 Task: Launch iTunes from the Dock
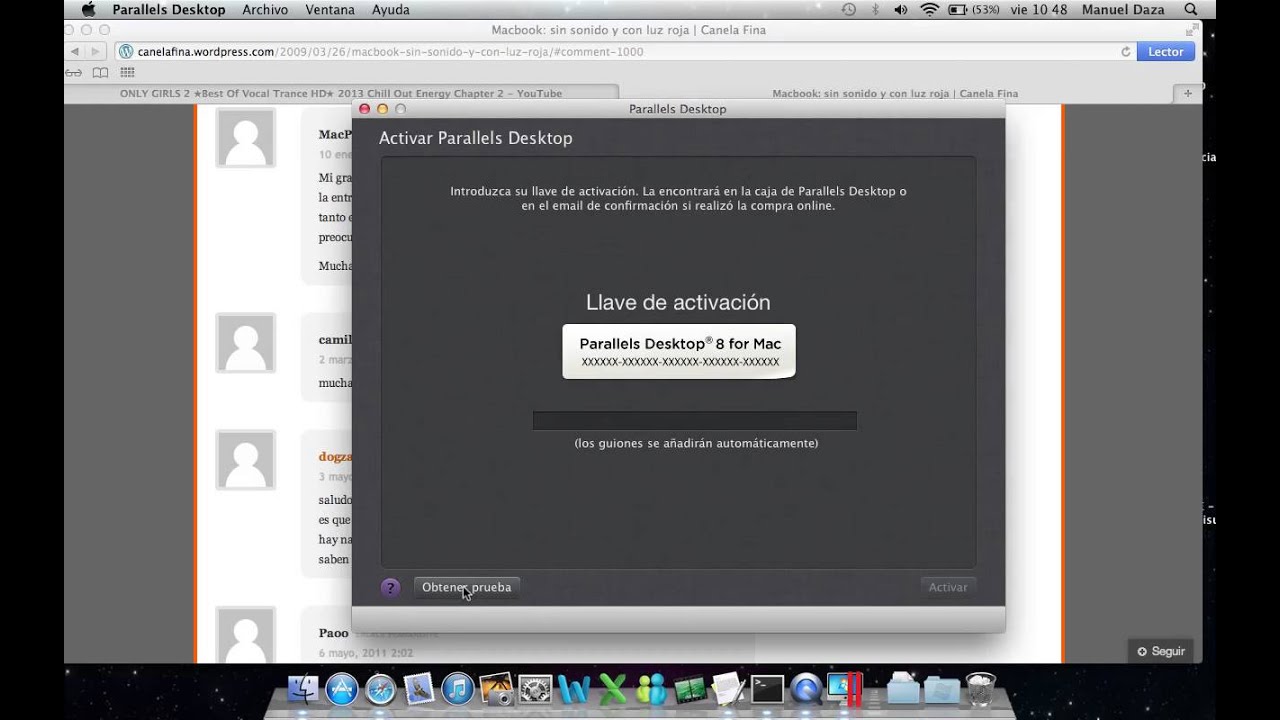458,689
